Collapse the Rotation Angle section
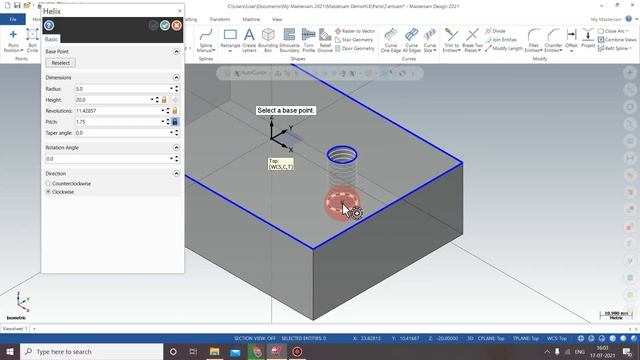Screen dimensions: 640x360 (x=176, y=147)
